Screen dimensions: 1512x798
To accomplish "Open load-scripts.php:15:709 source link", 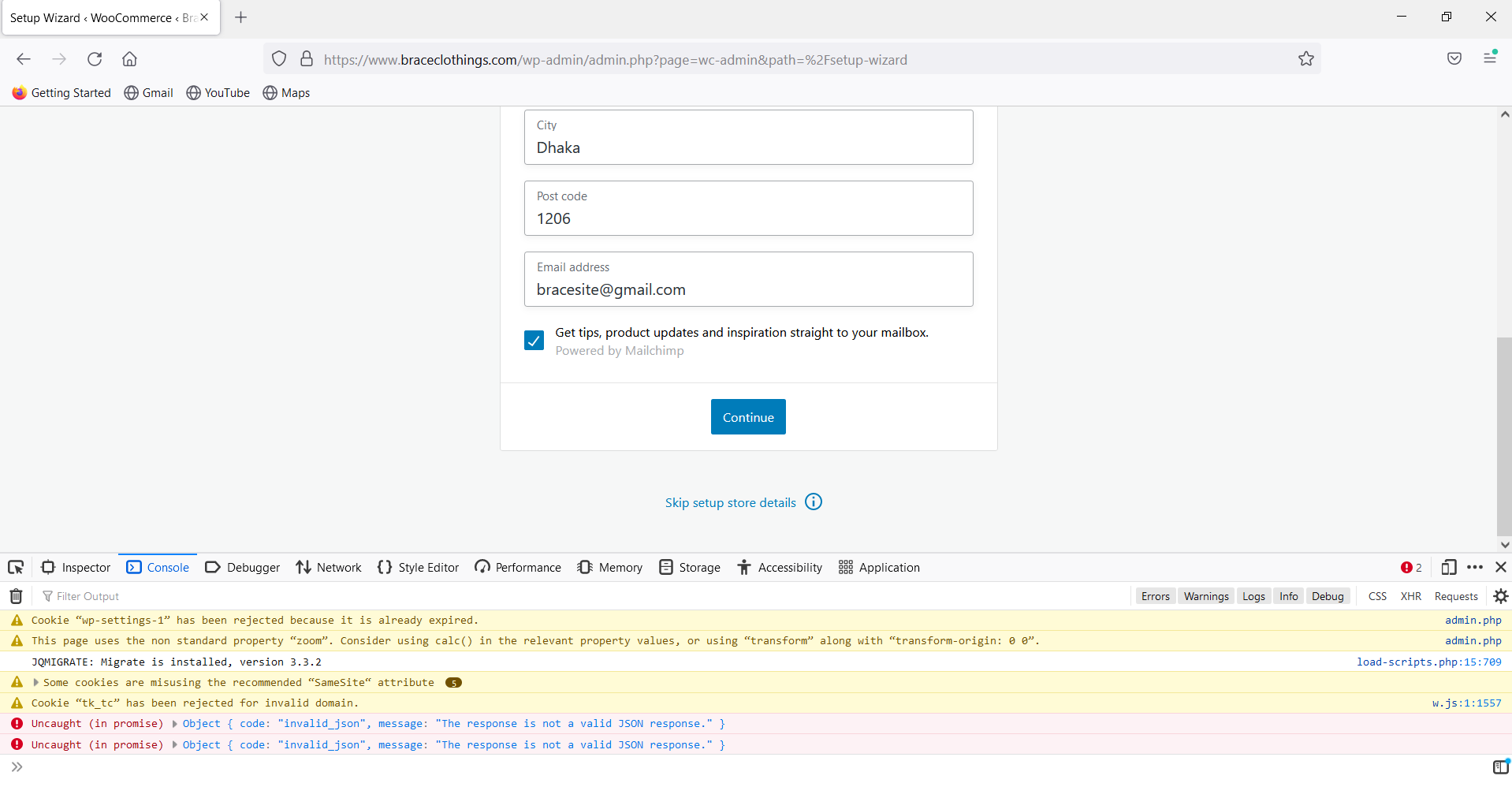I will click(1428, 662).
